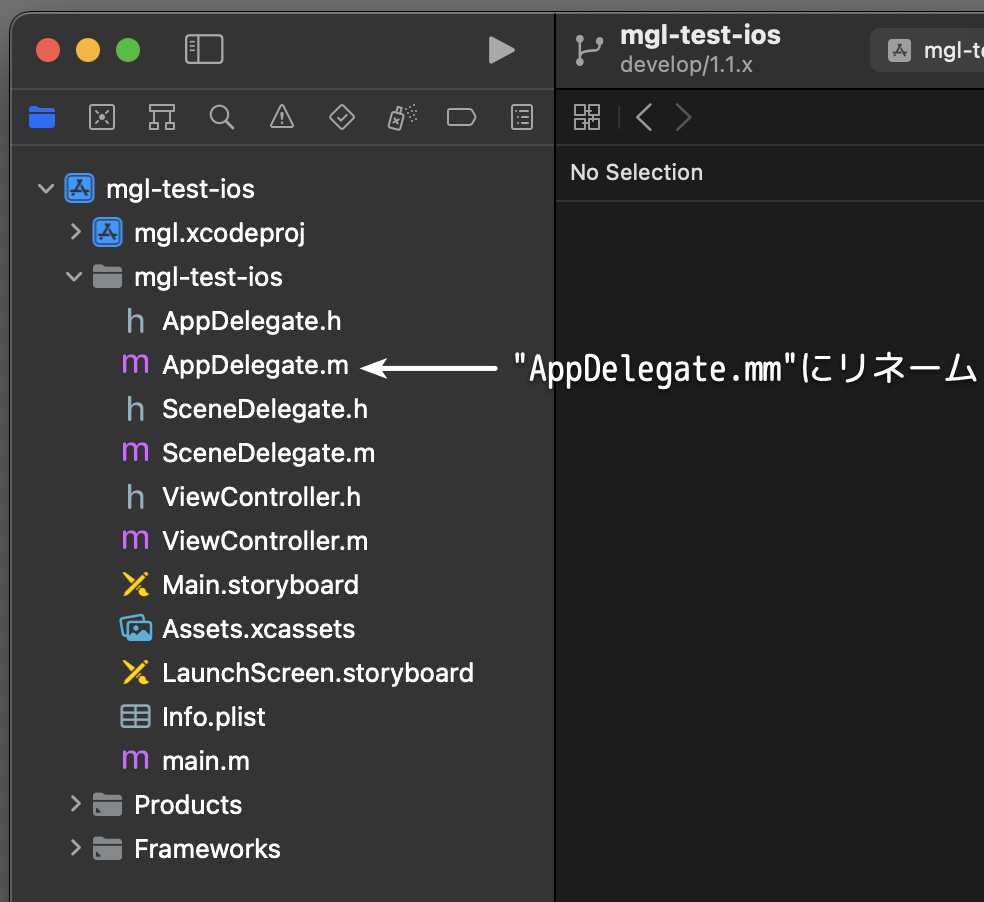Open the Issue navigator warning triangle
Image resolution: width=984 pixels, height=902 pixels.
point(282,117)
